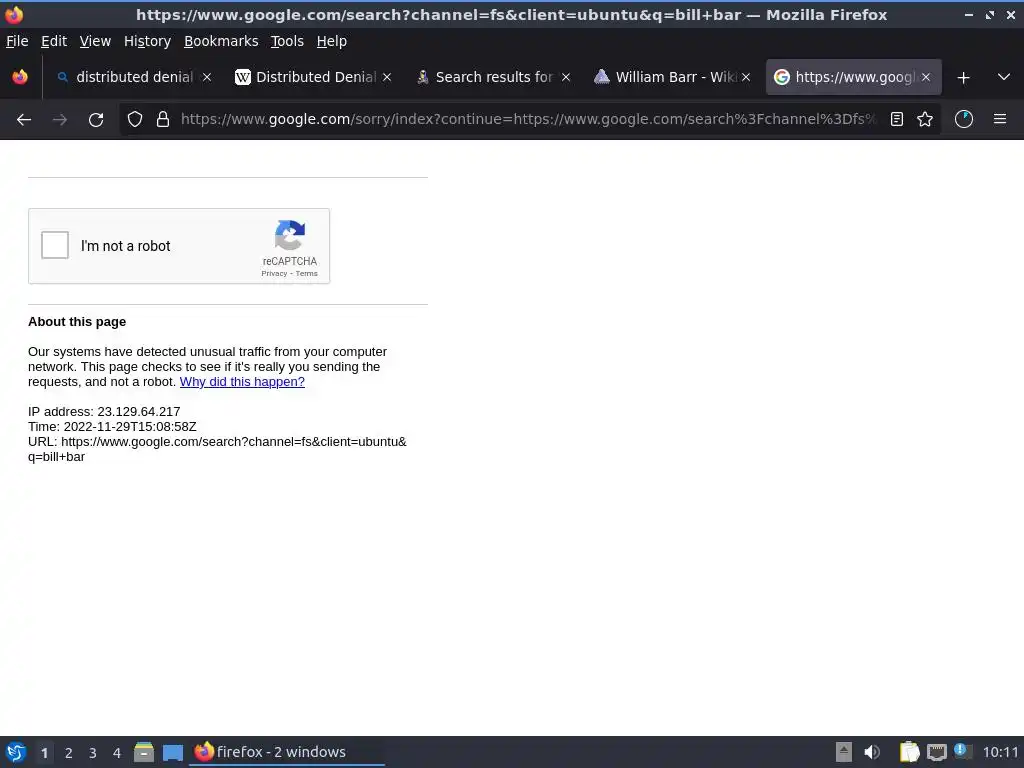The image size is (1024, 768).
Task: Close the 'Search results for' tab
Action: click(566, 77)
